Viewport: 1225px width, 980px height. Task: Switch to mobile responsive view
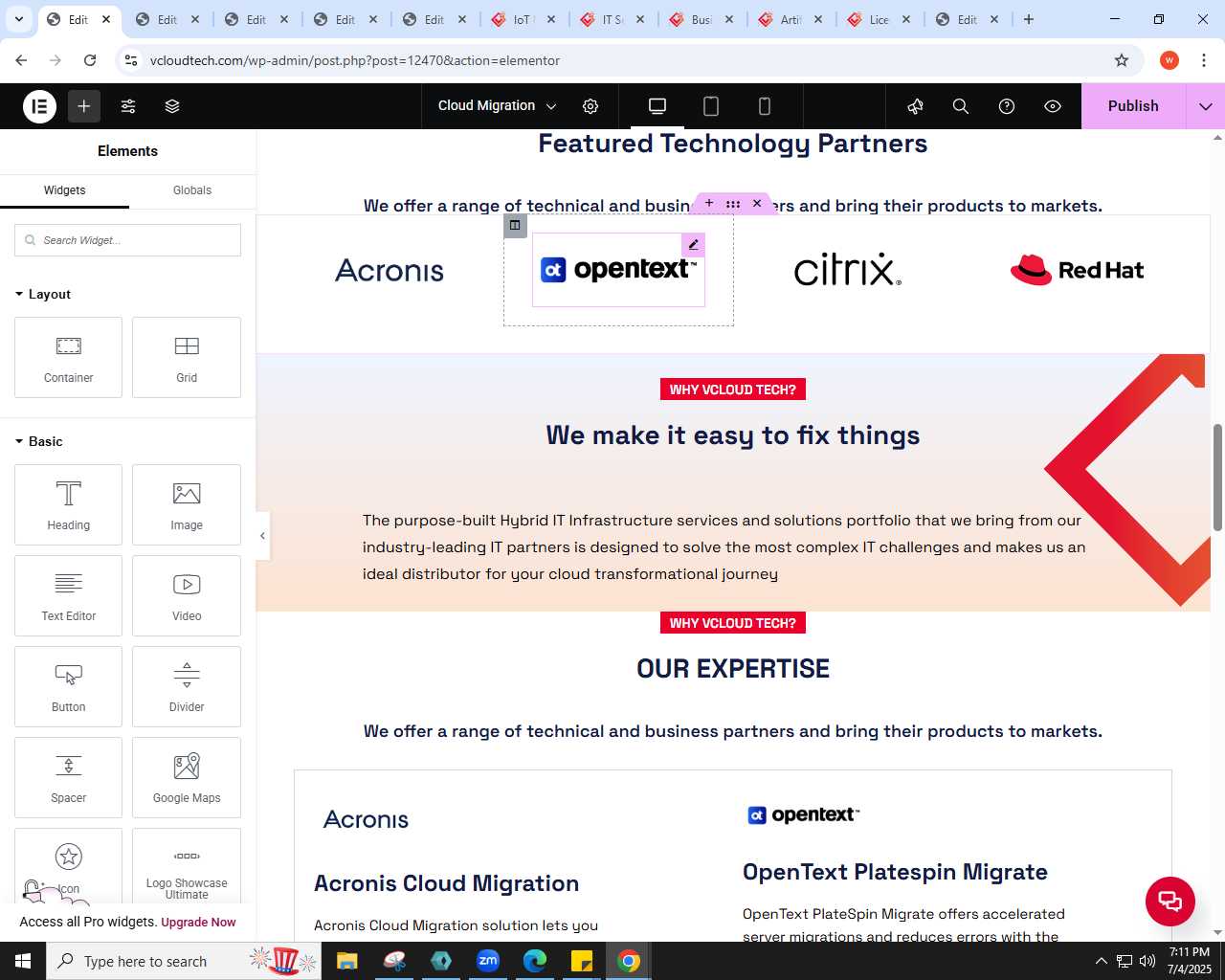(765, 106)
